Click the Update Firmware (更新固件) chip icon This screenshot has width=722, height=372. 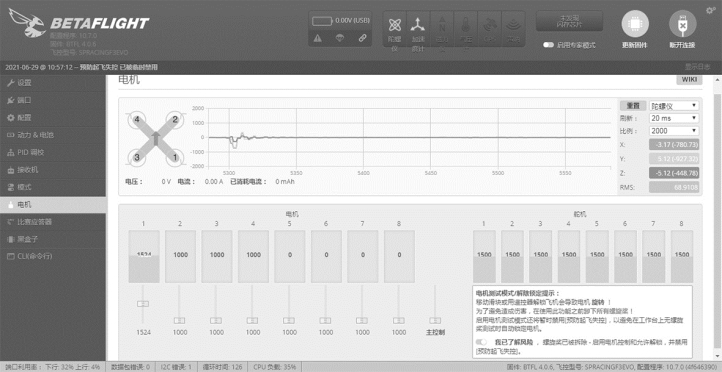635,24
